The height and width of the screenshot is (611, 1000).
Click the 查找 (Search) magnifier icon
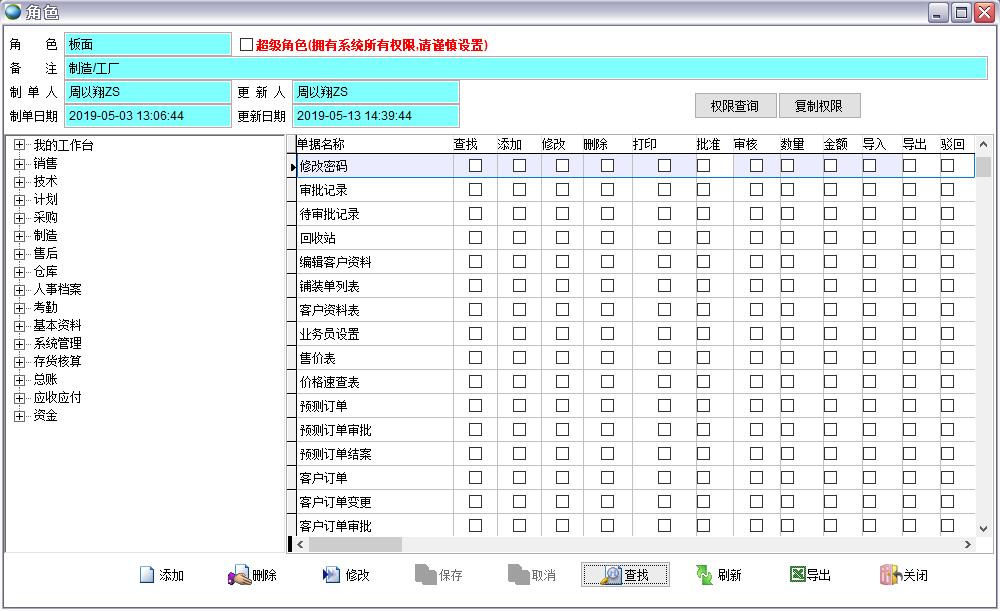(x=610, y=575)
